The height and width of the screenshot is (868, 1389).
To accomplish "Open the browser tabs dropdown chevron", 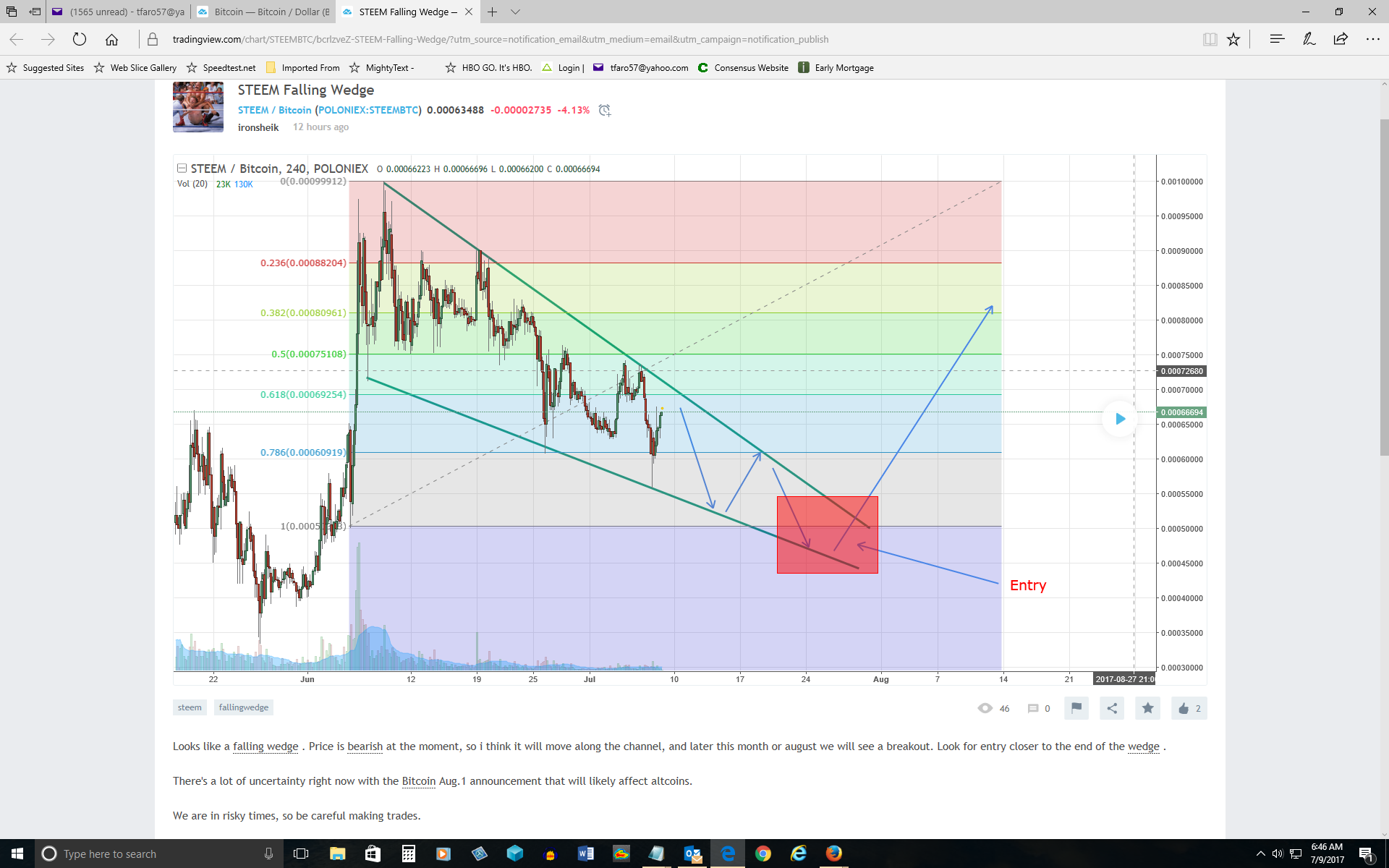I will [515, 12].
